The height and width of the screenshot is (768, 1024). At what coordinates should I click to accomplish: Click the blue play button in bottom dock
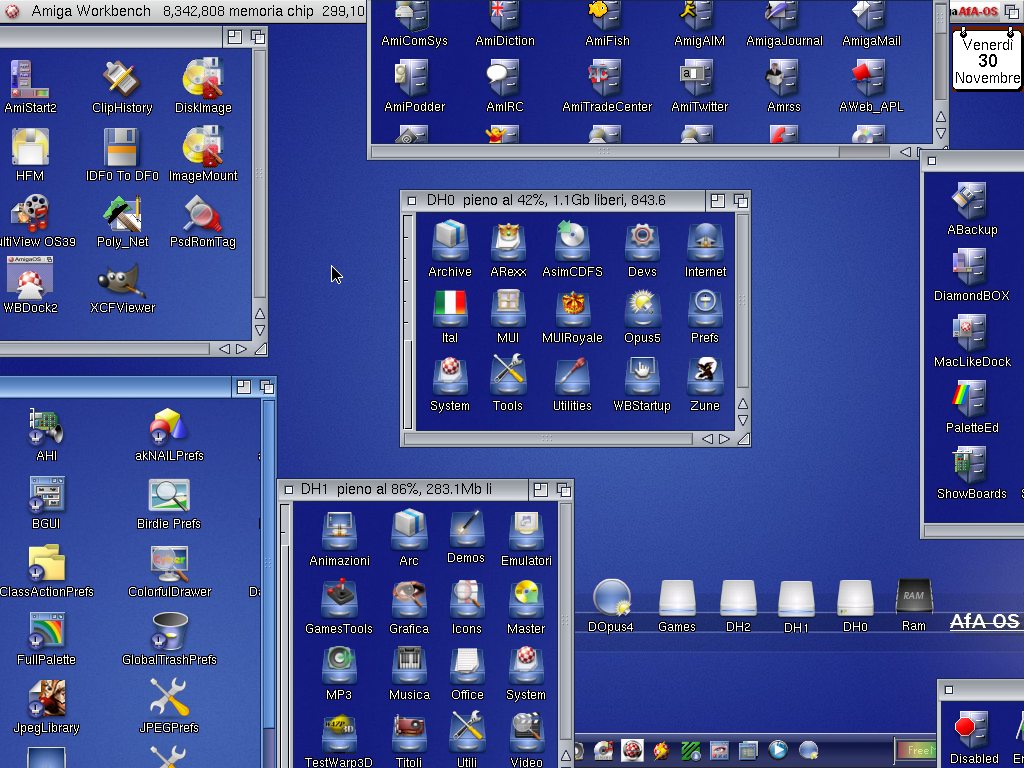pyautogui.click(x=778, y=750)
